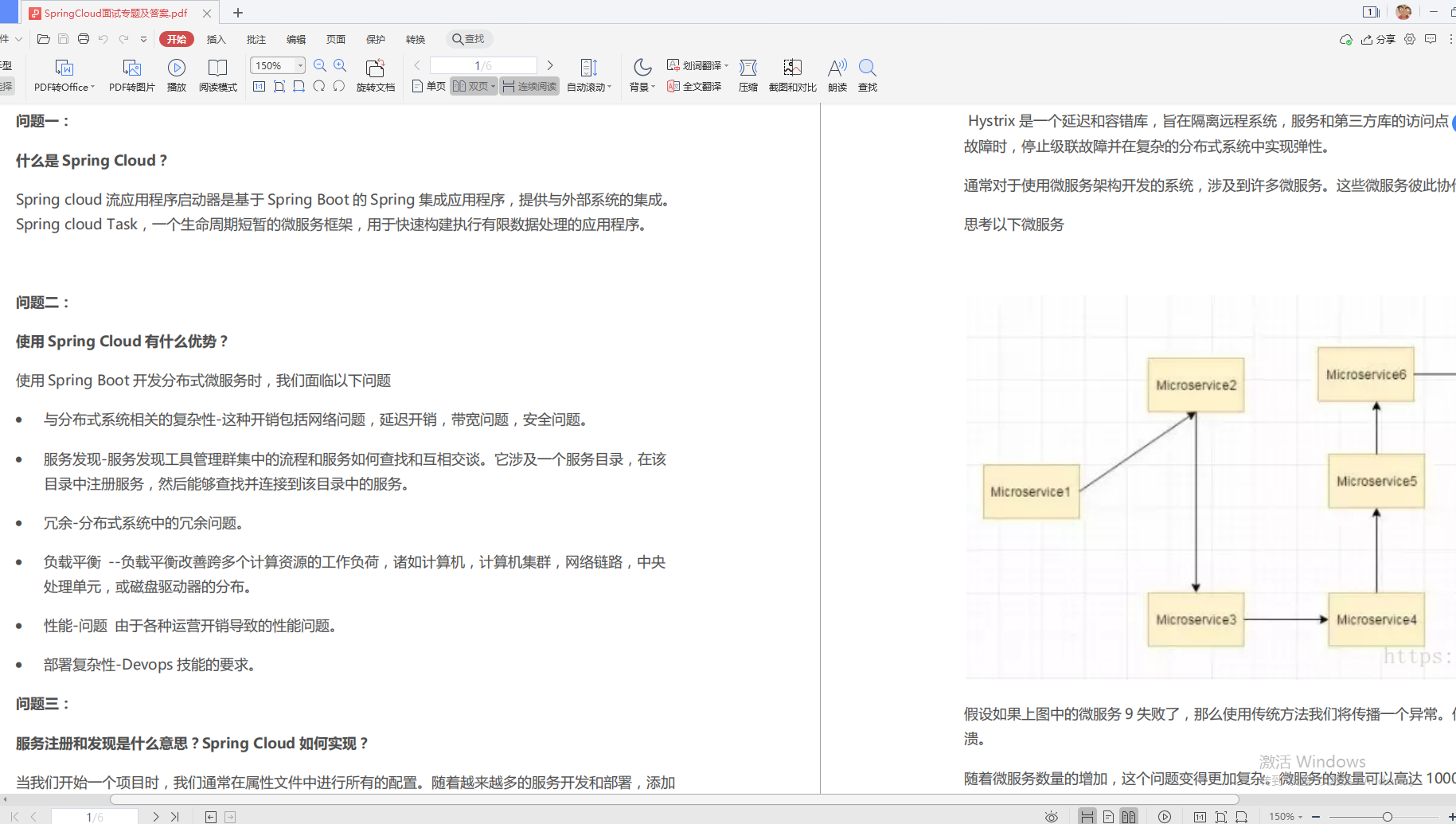Fit page to window icon

[279, 86]
